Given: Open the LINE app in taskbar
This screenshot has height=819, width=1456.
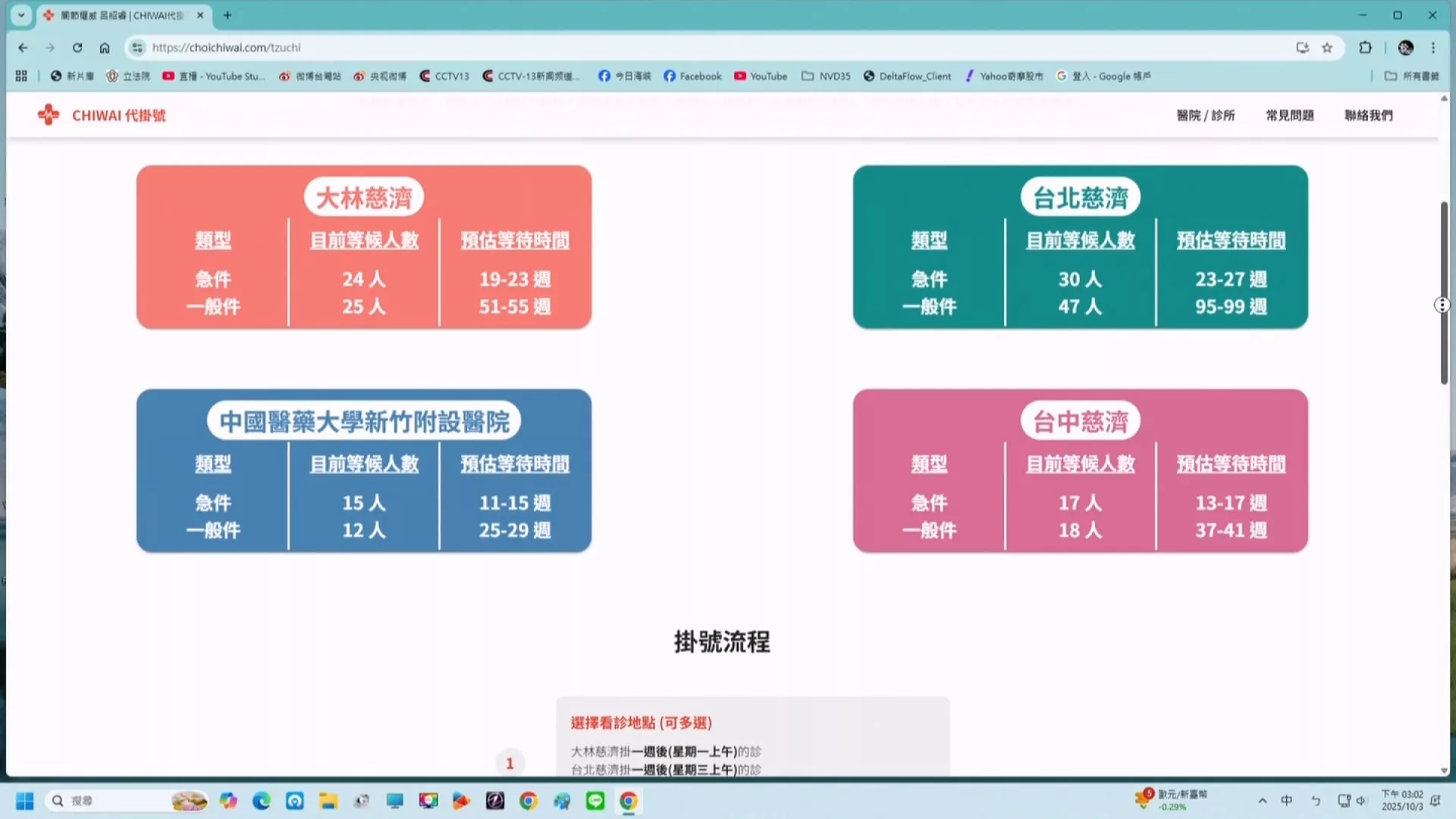Looking at the screenshot, I should click(595, 801).
